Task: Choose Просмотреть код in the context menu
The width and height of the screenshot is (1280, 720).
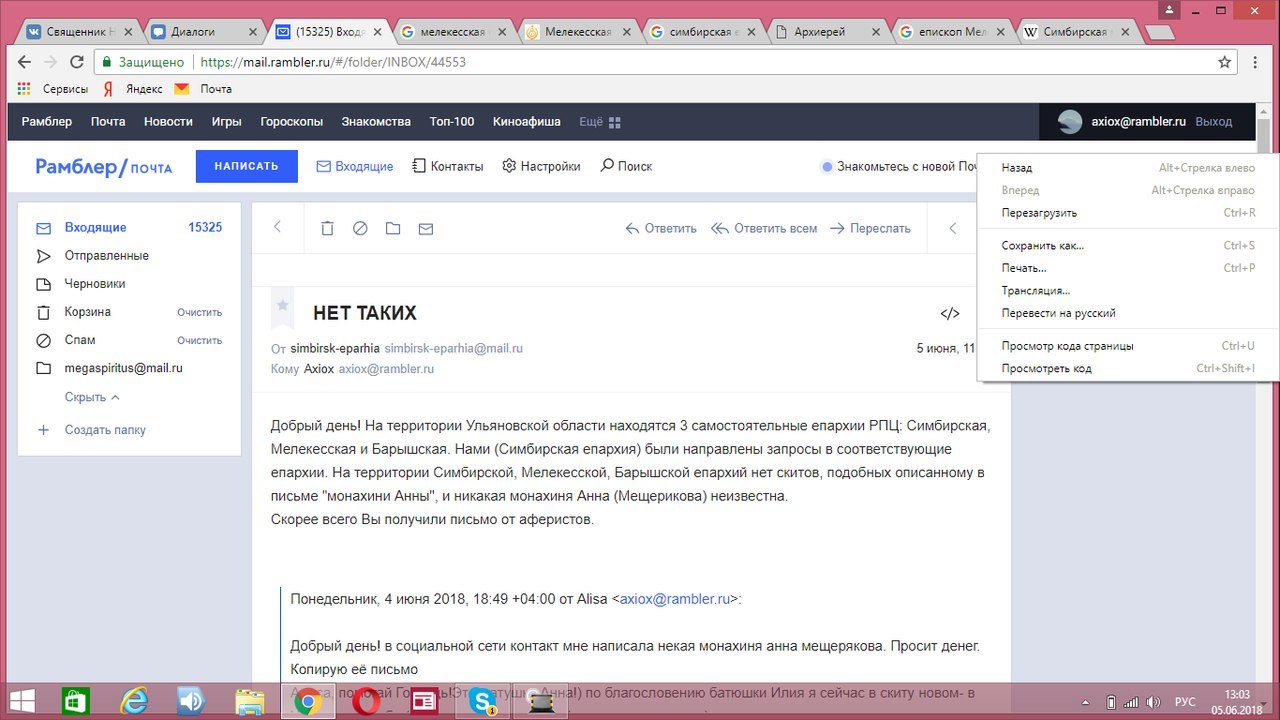Action: [x=1046, y=368]
